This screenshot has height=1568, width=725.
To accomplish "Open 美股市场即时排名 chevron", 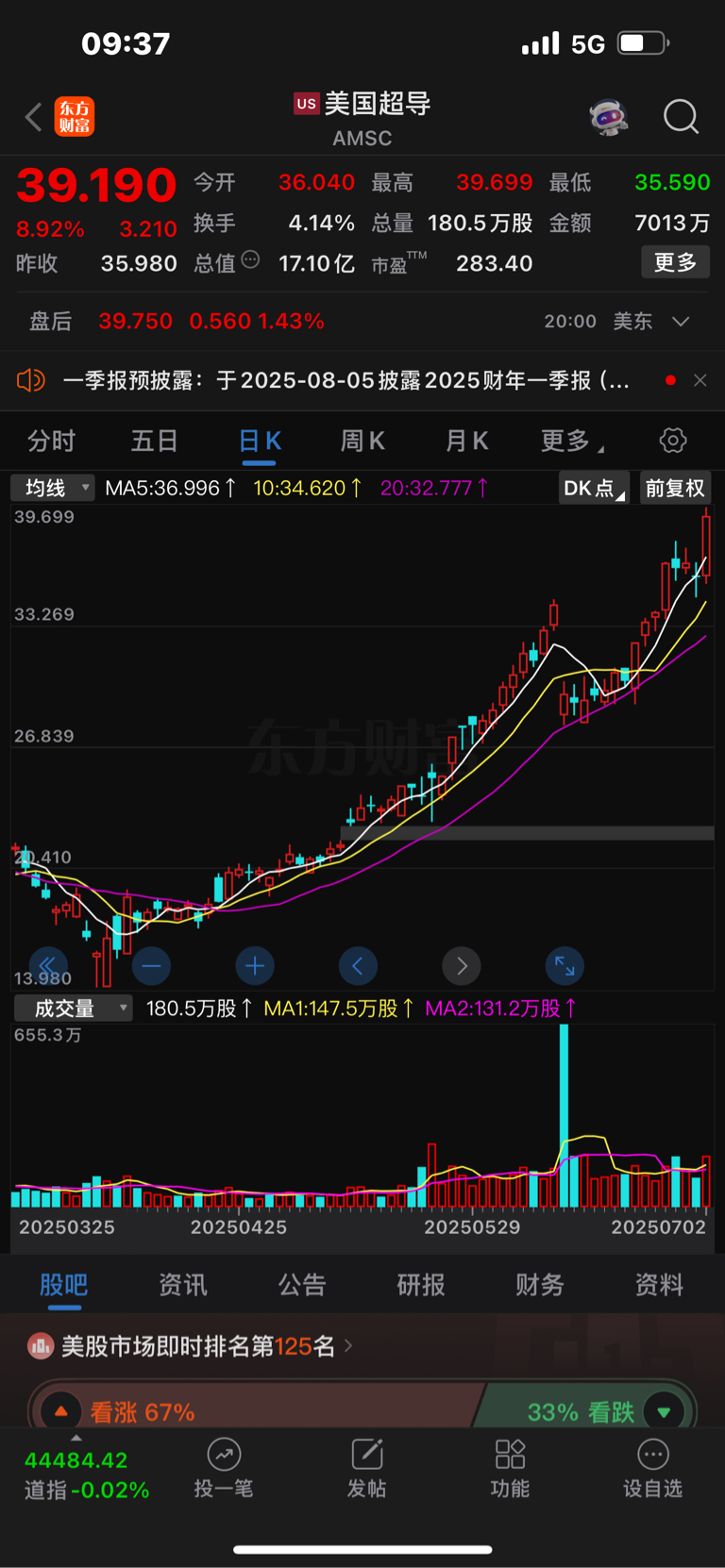I will tap(348, 1345).
